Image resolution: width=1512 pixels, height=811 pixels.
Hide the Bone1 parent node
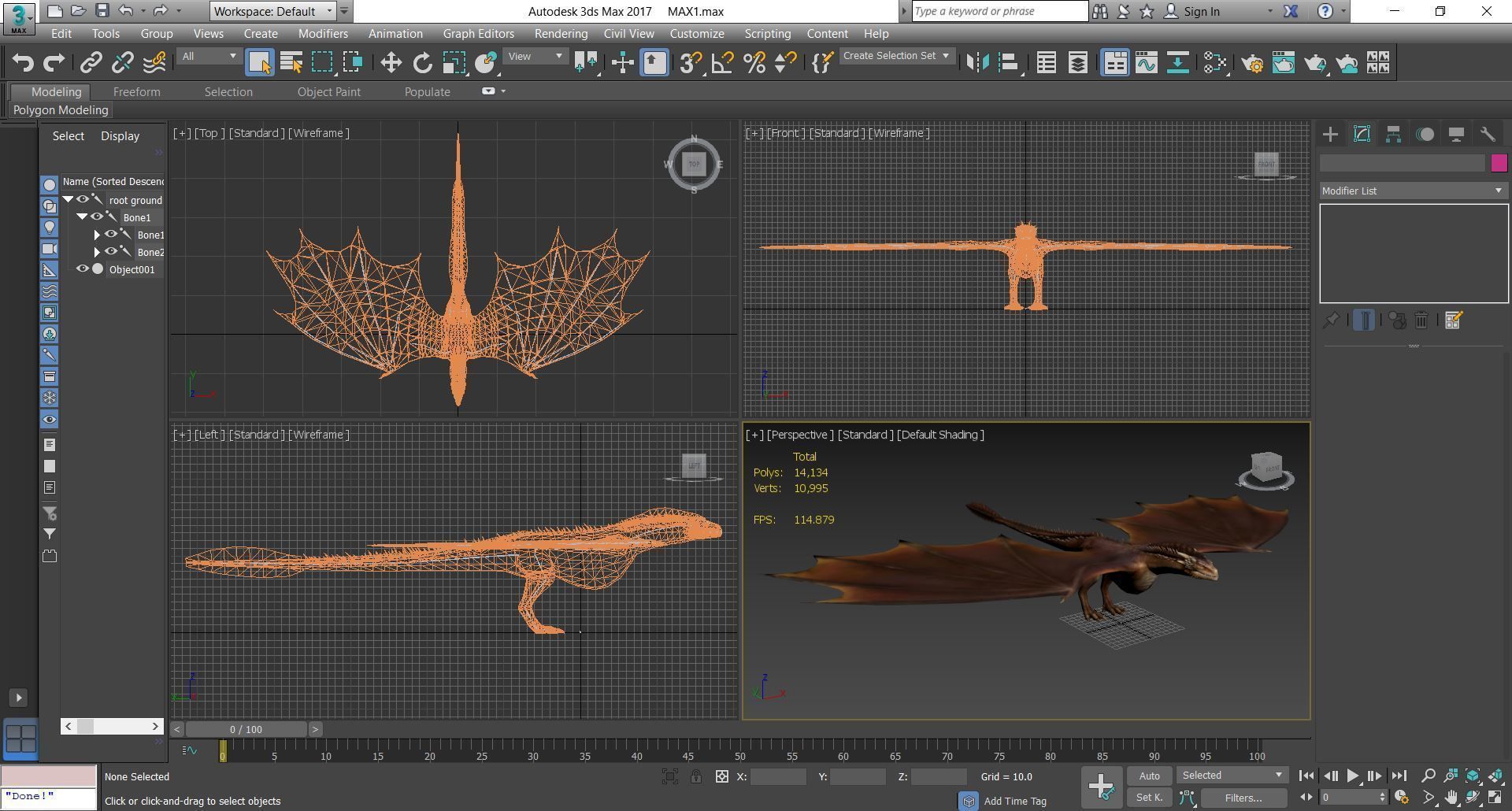(x=96, y=217)
